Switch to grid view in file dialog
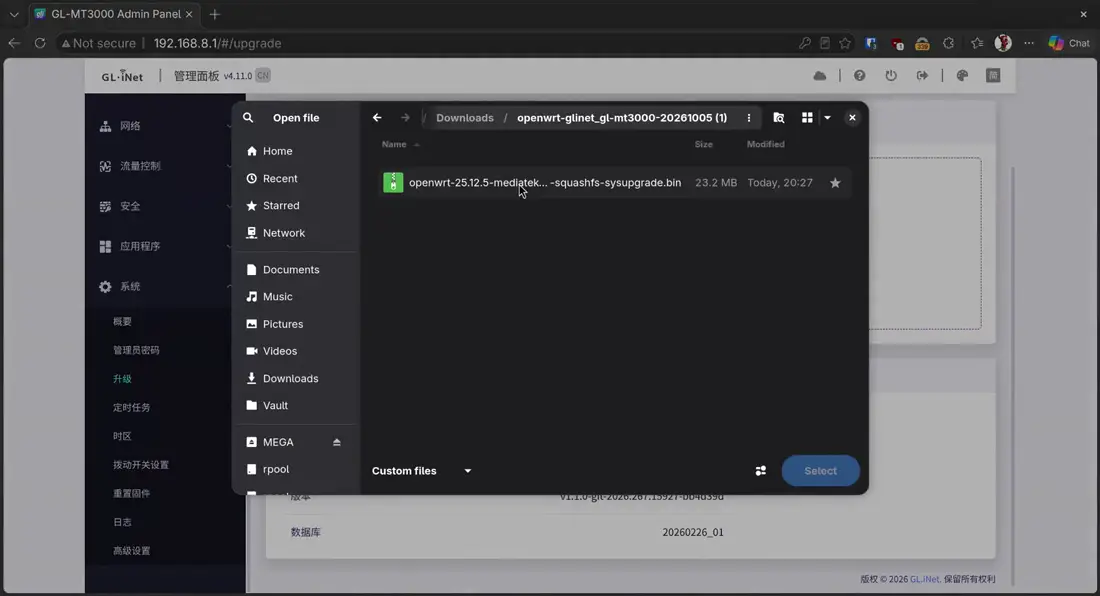Image resolution: width=1100 pixels, height=596 pixels. click(807, 118)
